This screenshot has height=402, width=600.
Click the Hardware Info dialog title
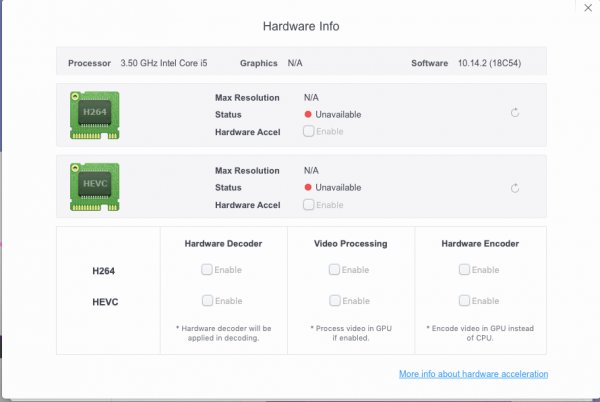coord(300,26)
